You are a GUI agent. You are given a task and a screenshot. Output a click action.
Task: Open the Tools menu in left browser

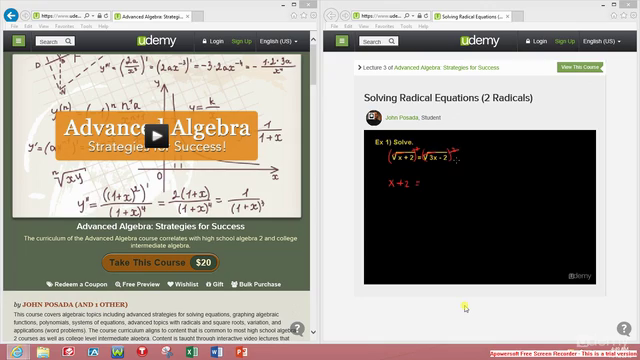(x=86, y=26)
